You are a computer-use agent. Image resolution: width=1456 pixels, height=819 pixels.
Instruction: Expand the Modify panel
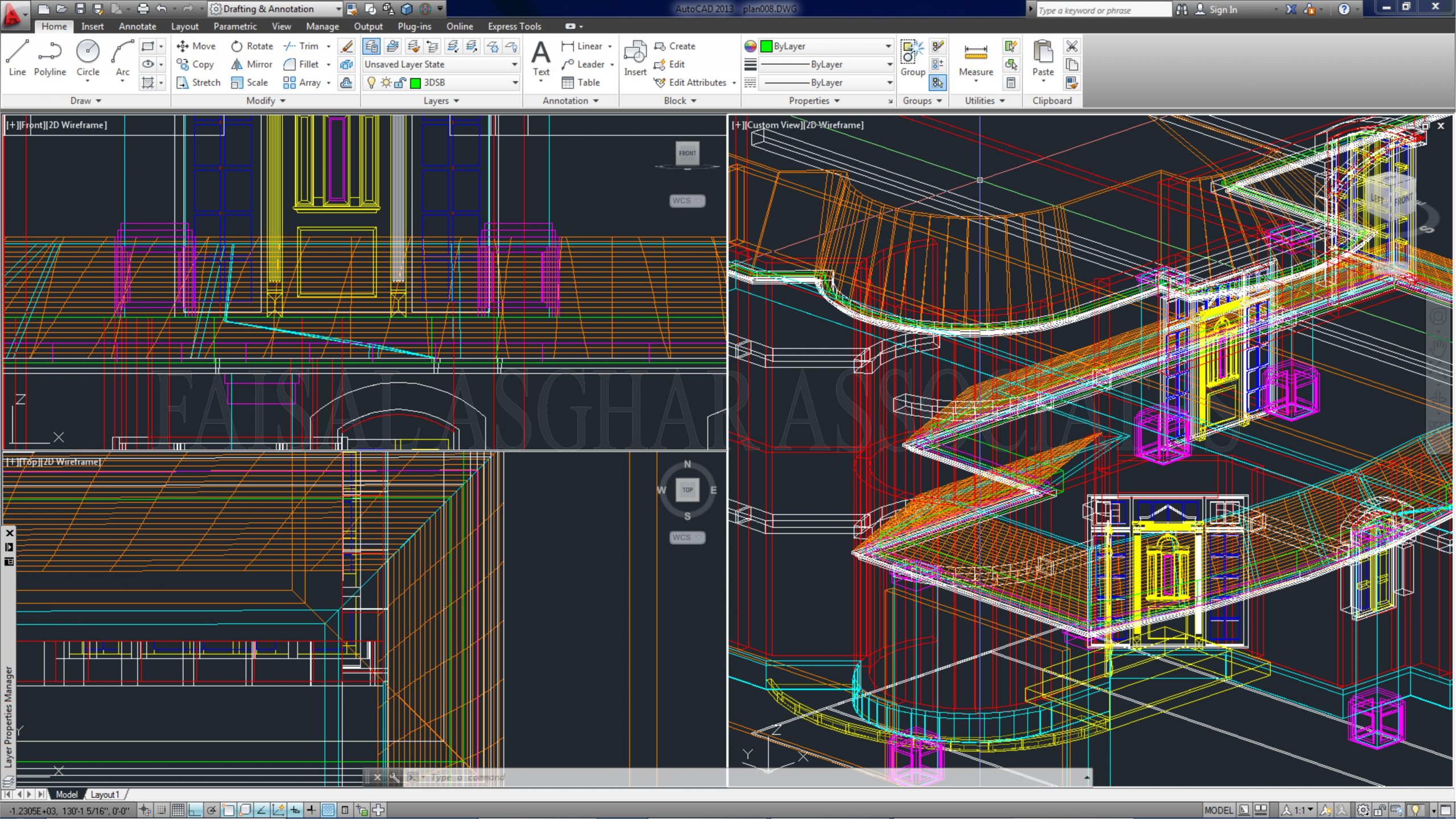pos(265,101)
